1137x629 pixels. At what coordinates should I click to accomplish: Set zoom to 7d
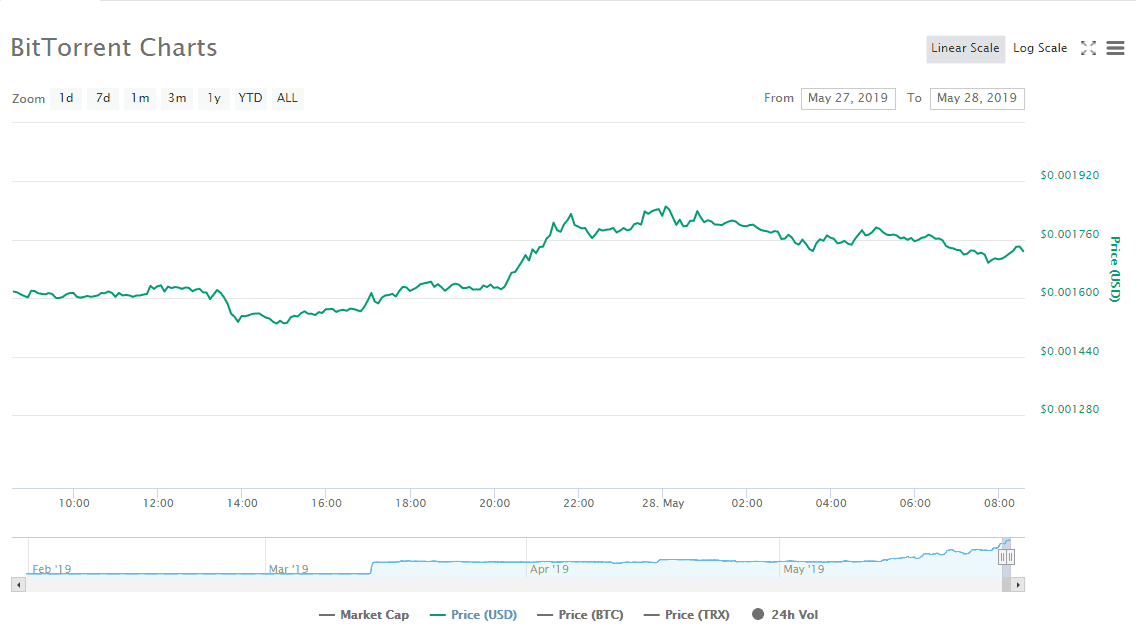tap(103, 98)
